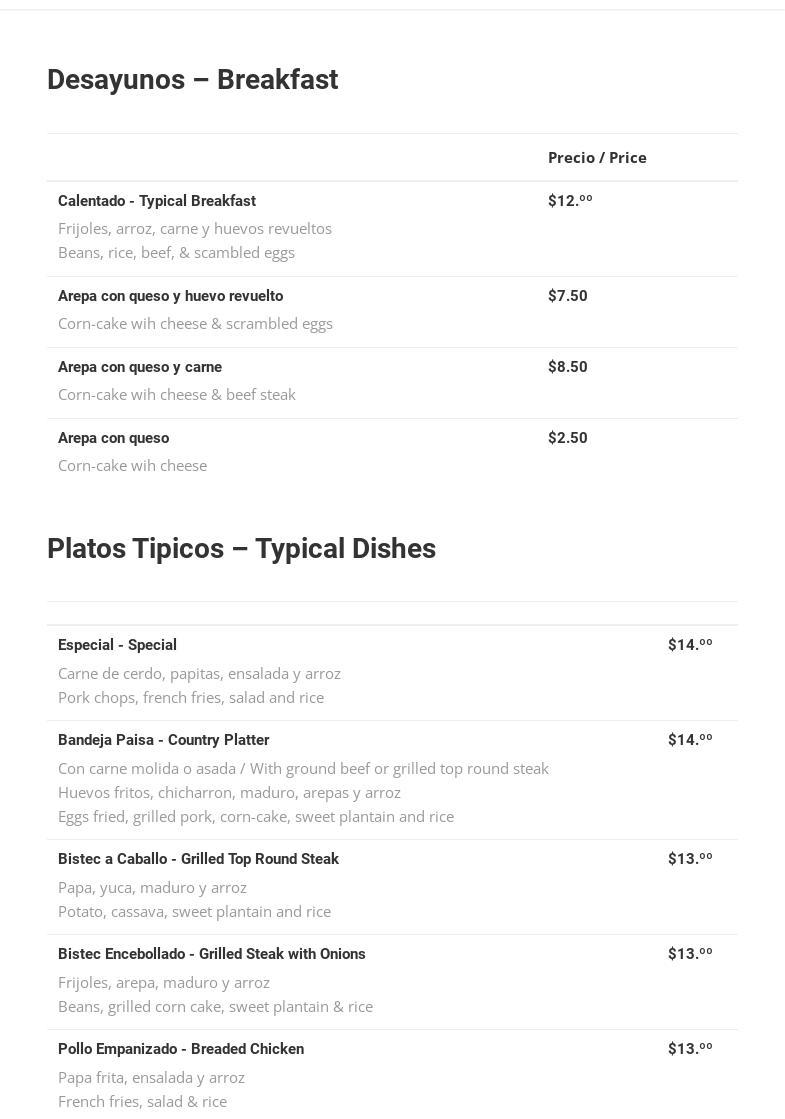Select Bistec a Caballo - Grilled Top Round Steak

point(198,859)
